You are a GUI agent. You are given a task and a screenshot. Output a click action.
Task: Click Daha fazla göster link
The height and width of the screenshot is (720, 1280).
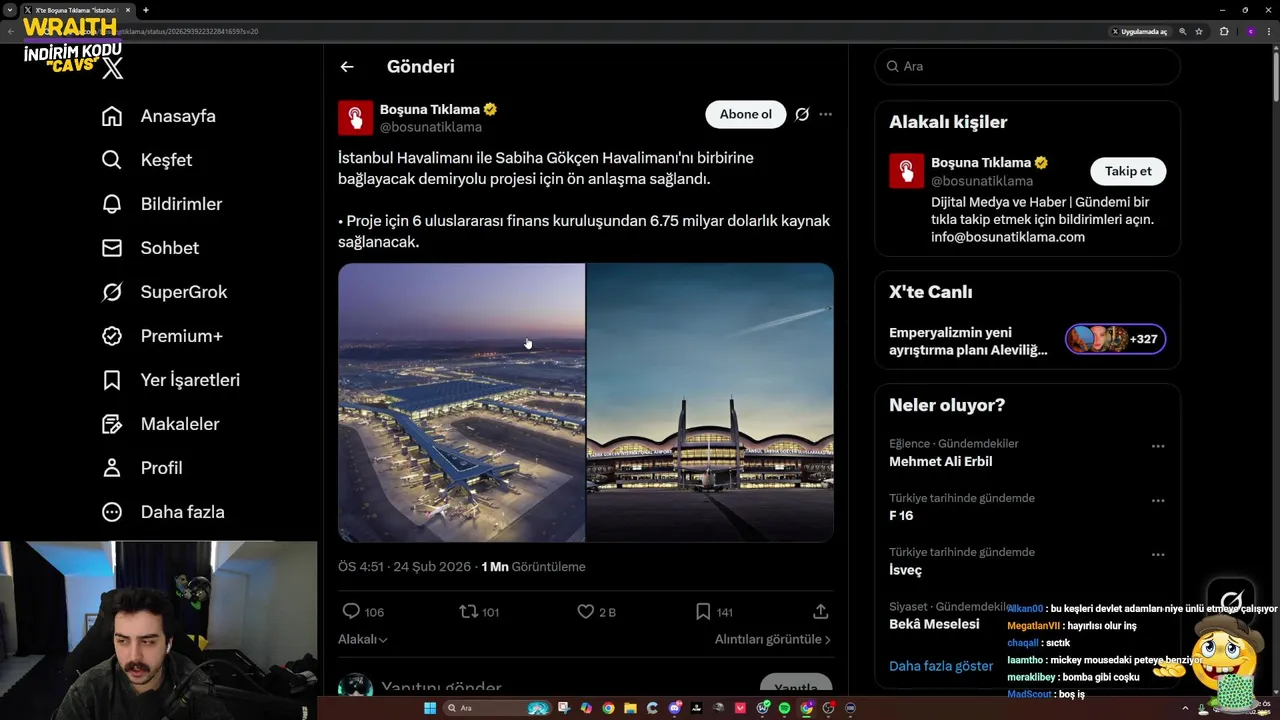coord(941,666)
